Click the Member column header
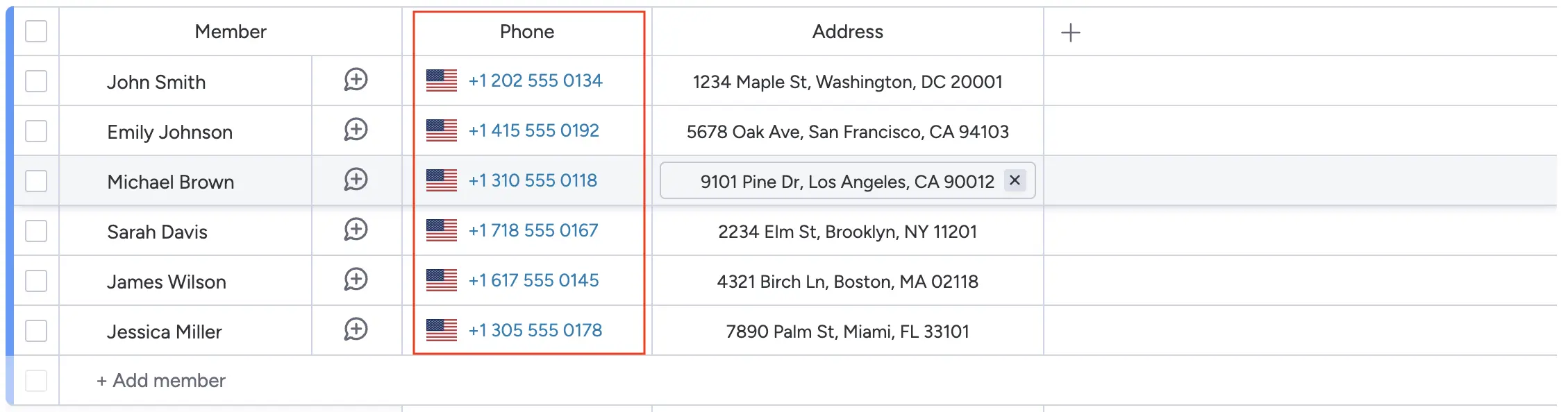 [x=231, y=32]
